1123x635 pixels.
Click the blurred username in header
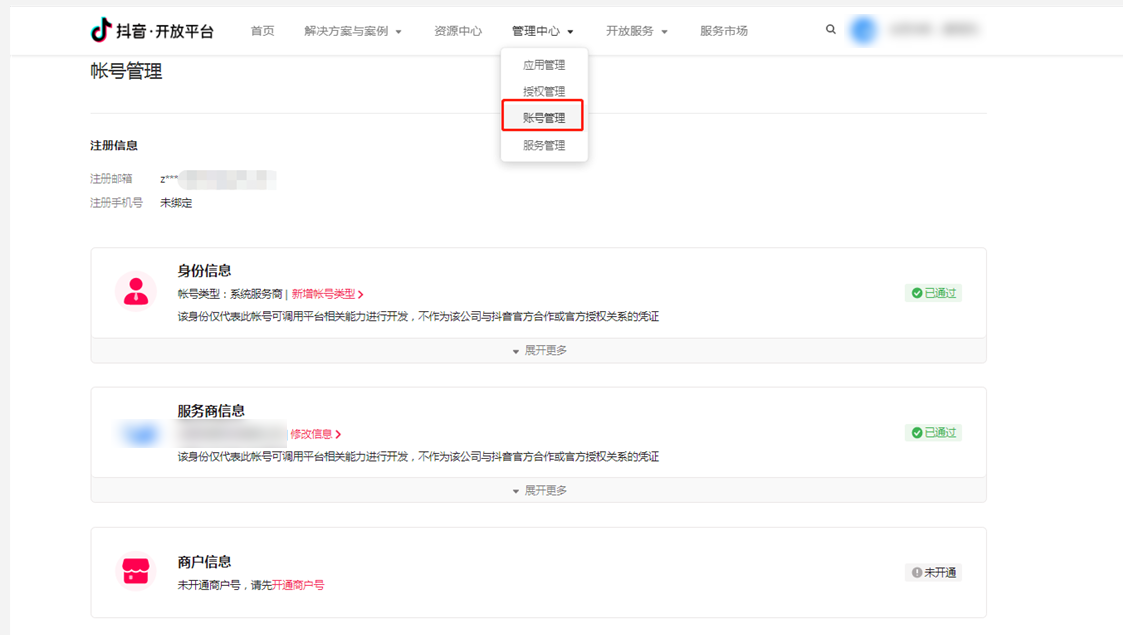[935, 29]
